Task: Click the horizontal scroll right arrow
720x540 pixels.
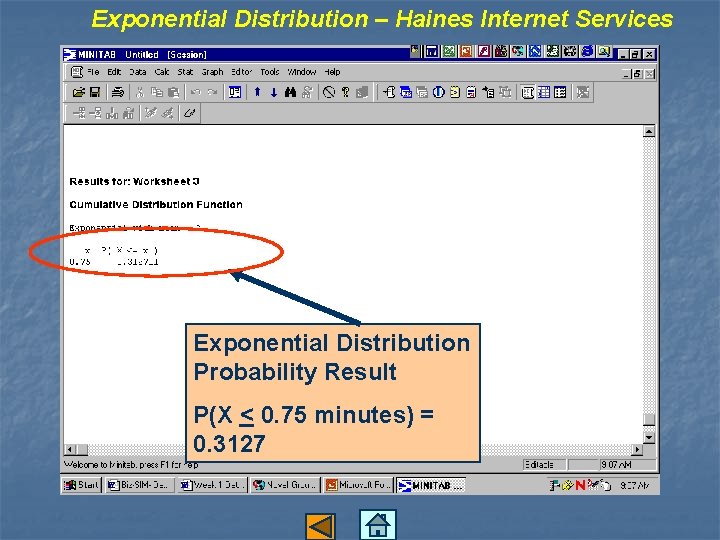Action: click(637, 449)
